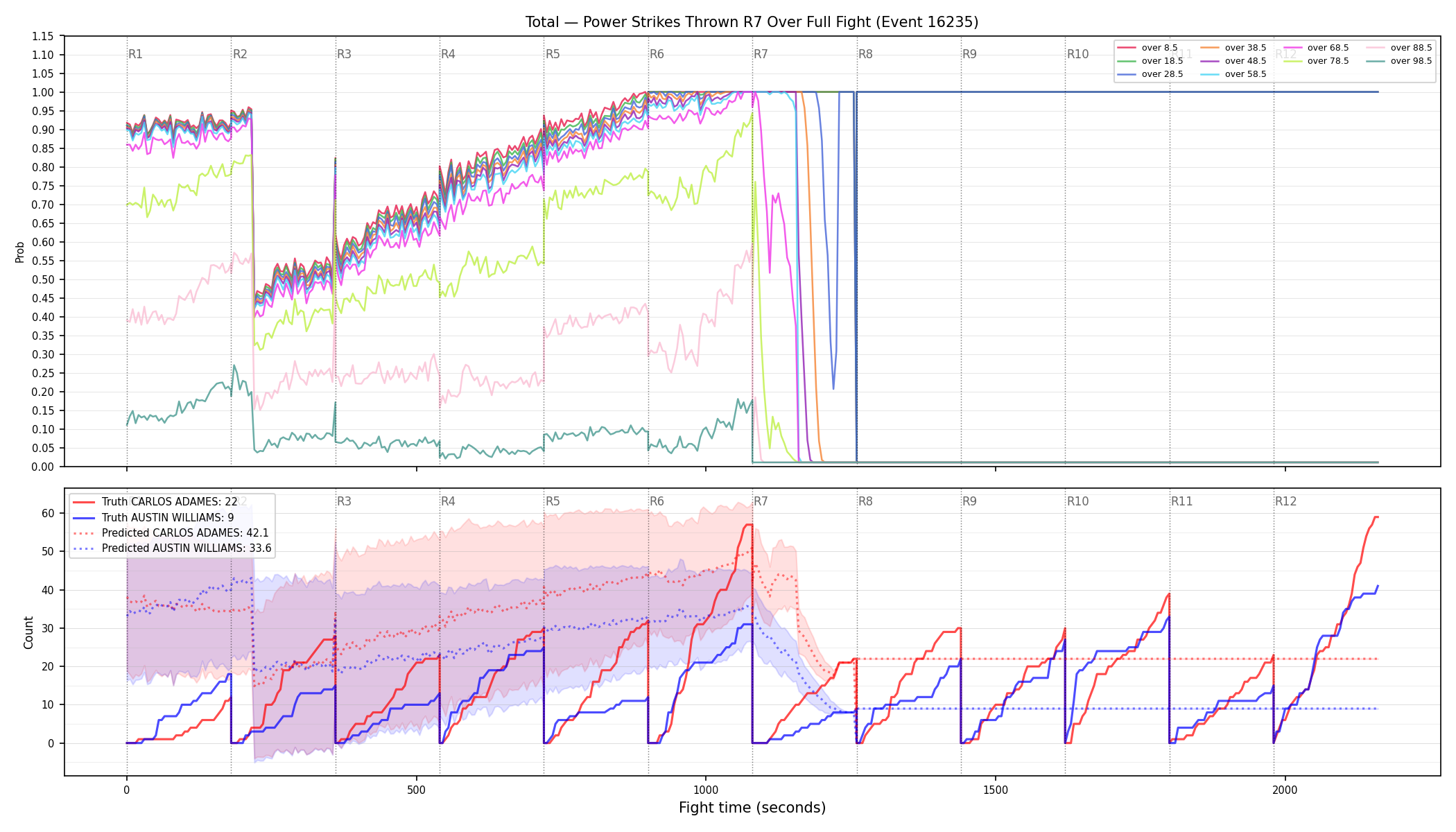Click the R7 round label in top chart
1456x832 pixels.
tap(761, 54)
